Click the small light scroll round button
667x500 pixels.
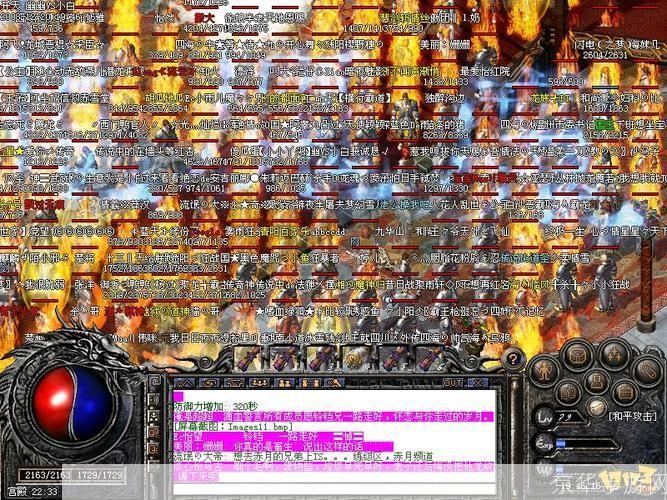pyautogui.click(x=596, y=408)
